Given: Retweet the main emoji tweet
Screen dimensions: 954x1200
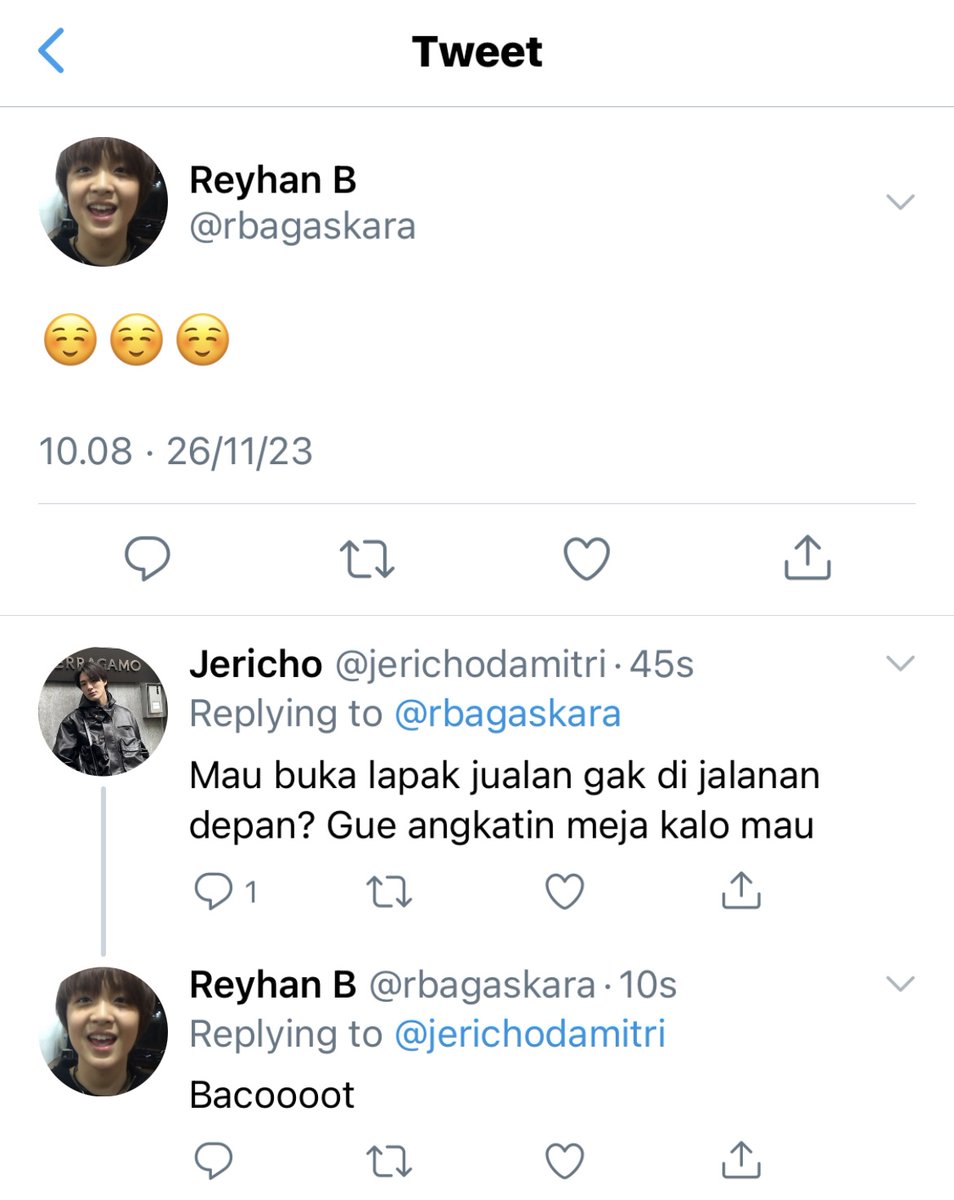Looking at the screenshot, I should 367,559.
